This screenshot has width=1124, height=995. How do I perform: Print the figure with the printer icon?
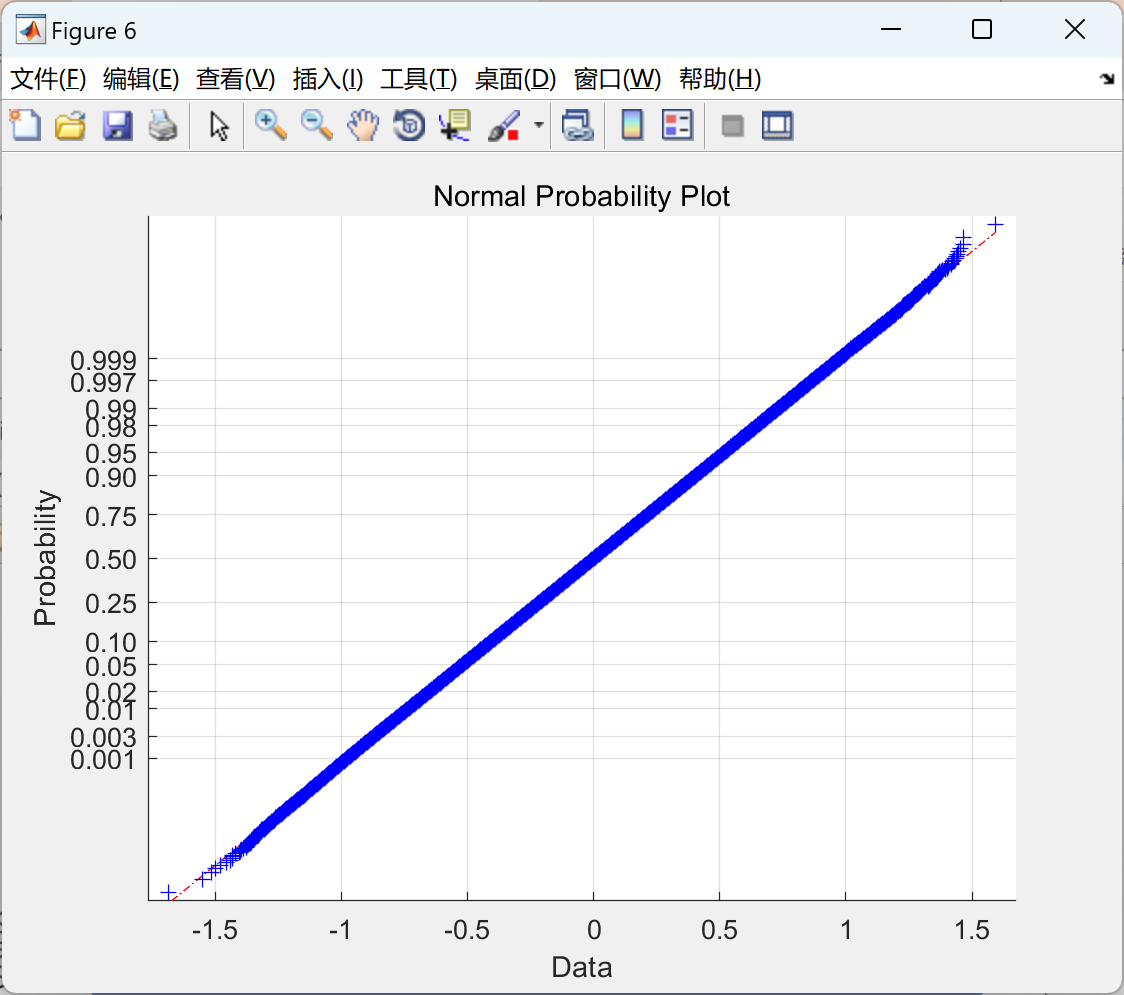(163, 125)
